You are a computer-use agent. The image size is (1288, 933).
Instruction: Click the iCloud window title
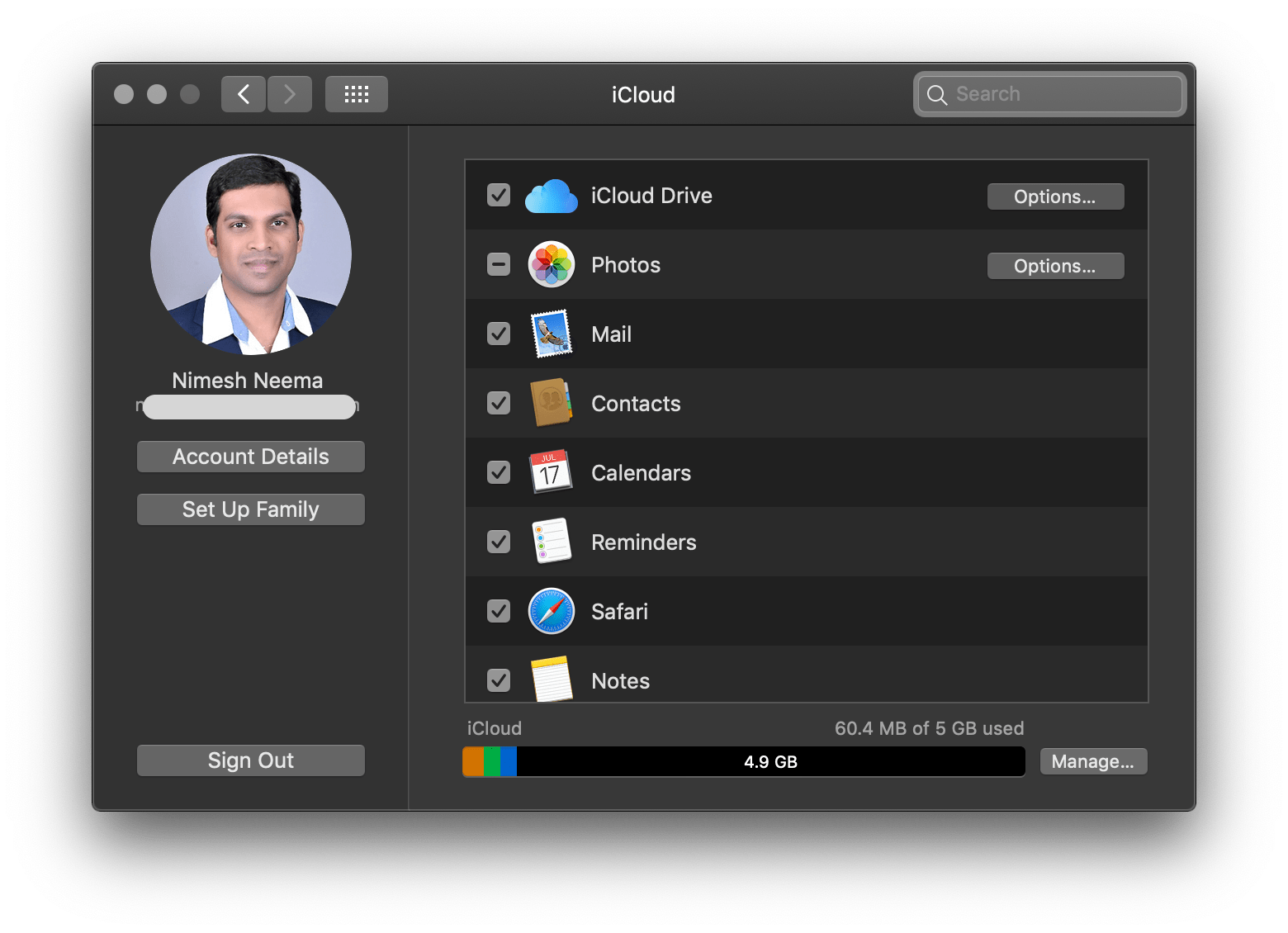643,95
